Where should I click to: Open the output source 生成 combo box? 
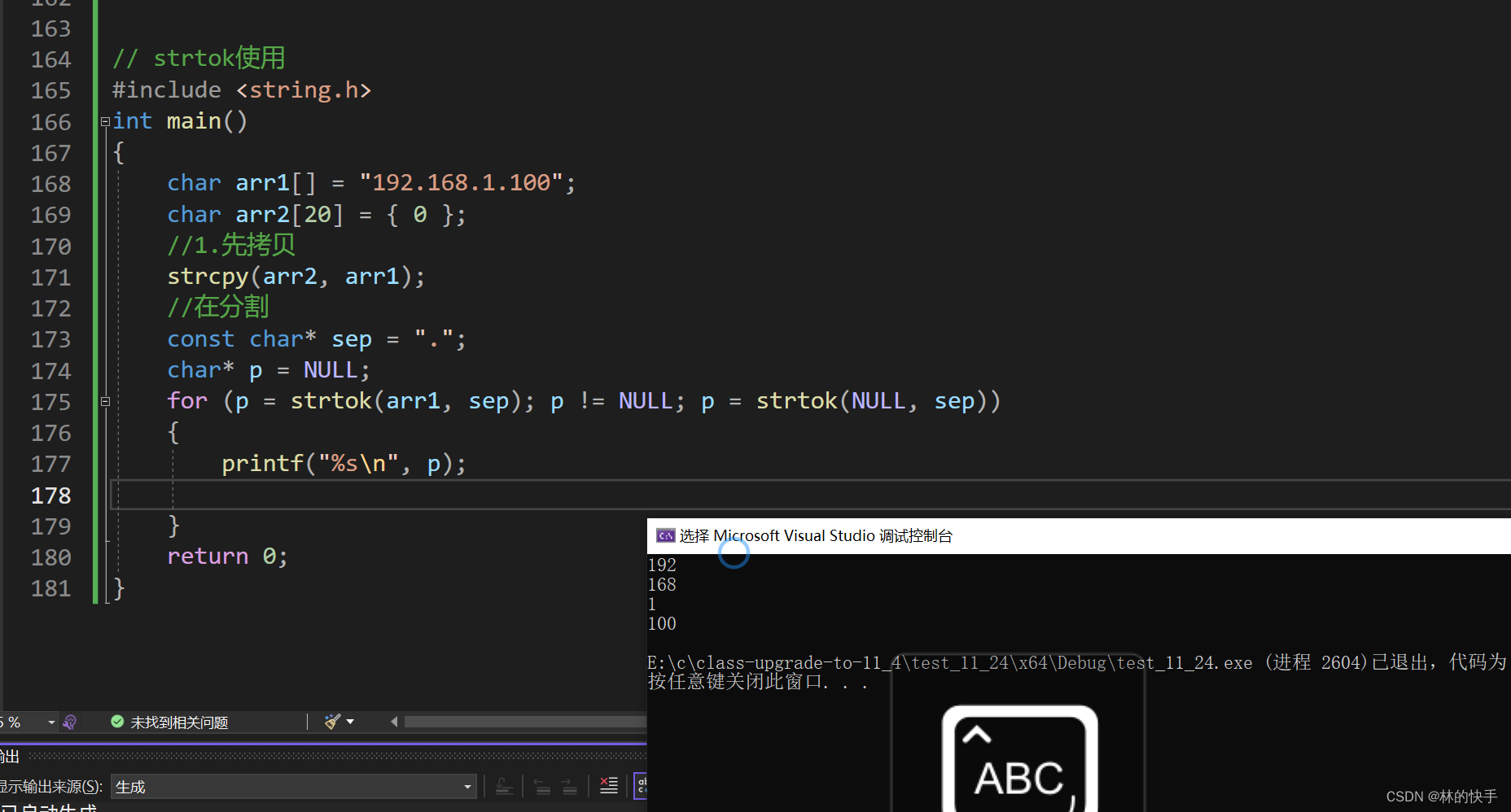(293, 787)
